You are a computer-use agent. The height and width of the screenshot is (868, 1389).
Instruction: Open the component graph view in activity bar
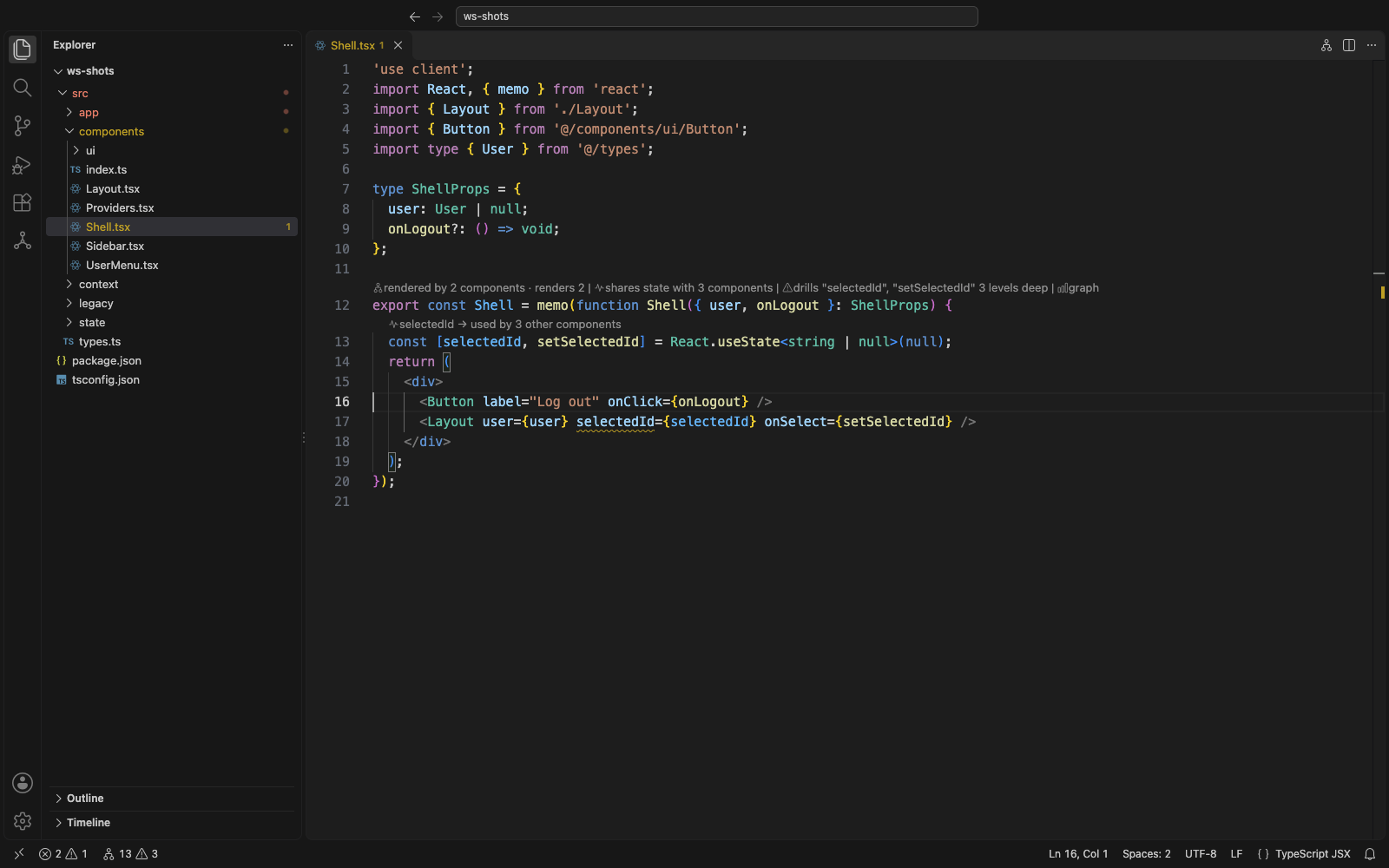(23, 240)
